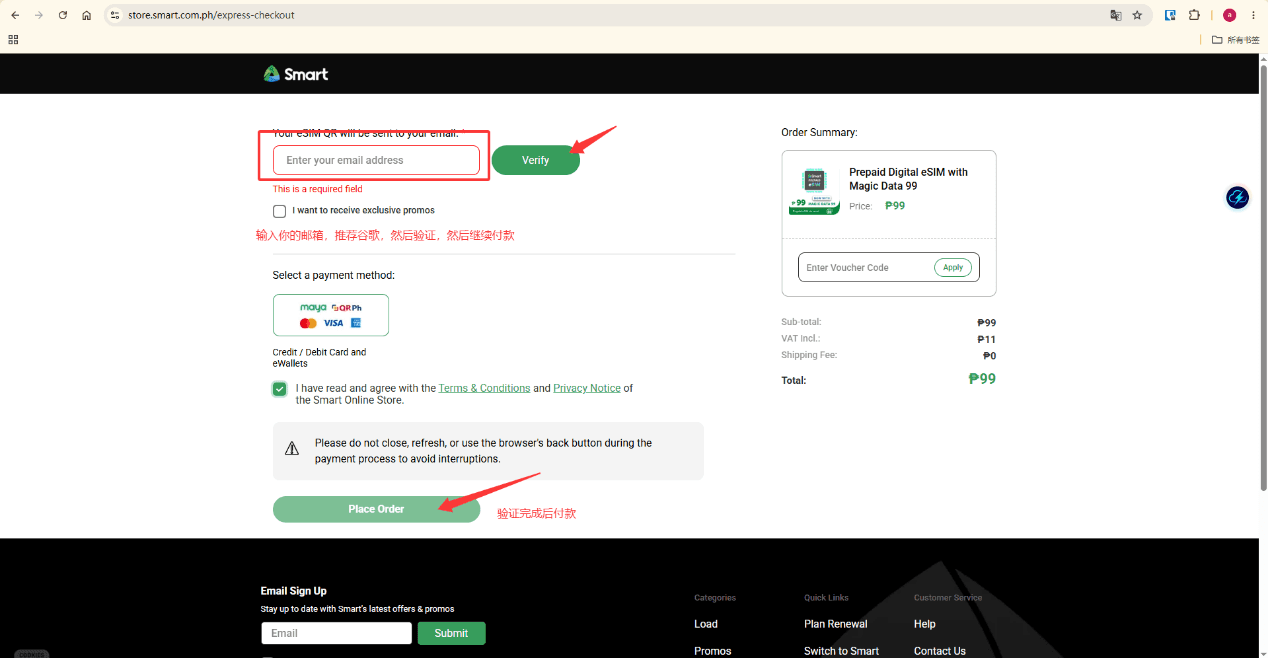Click the Shipping Fee amount ₱0

pos(990,355)
